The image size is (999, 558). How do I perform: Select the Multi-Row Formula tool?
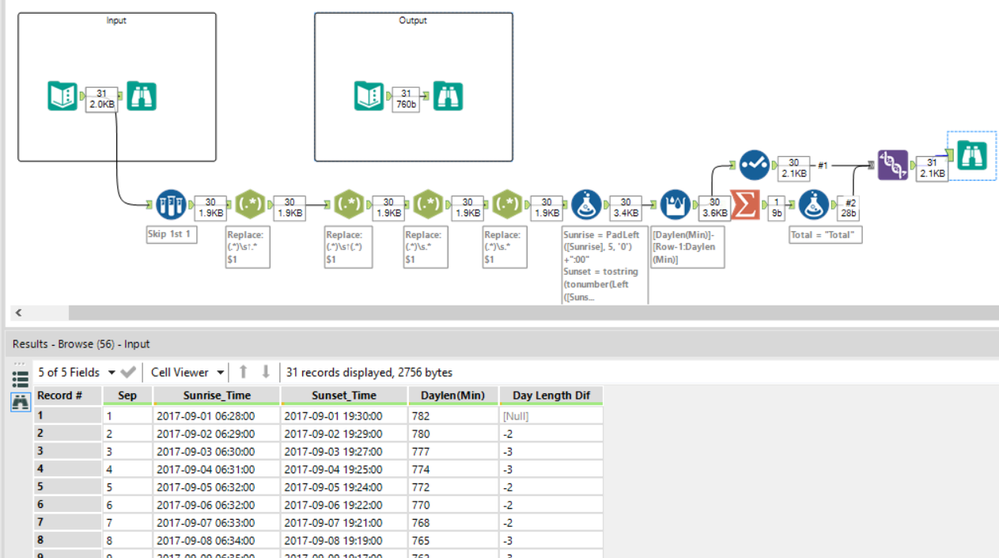point(675,205)
